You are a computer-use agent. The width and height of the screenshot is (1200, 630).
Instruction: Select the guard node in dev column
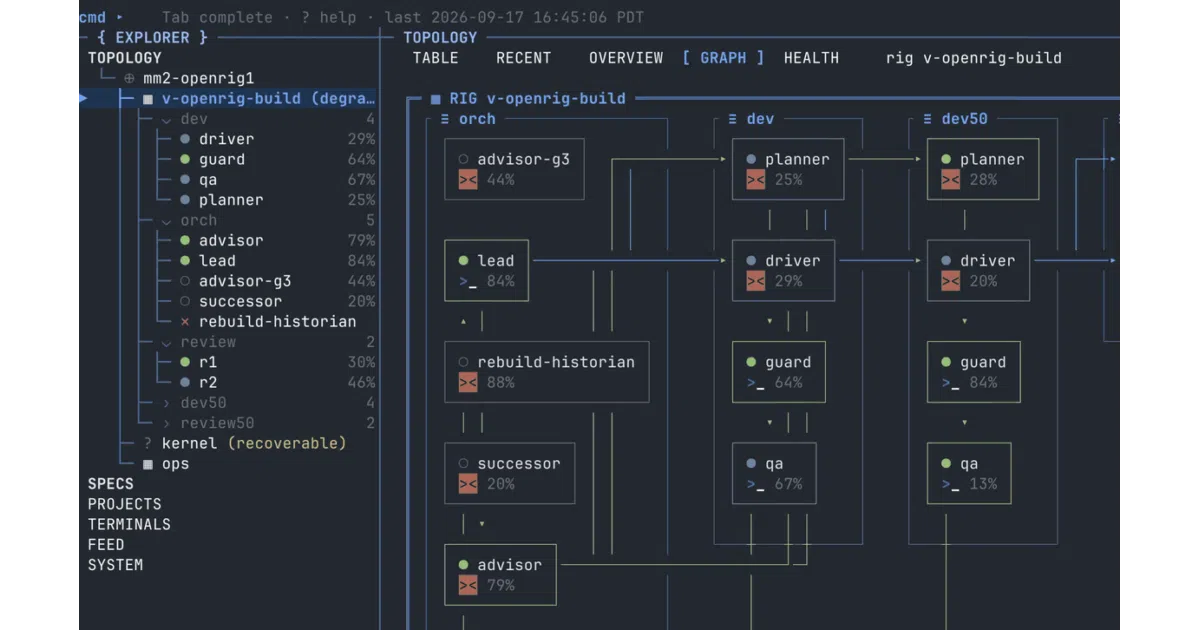coord(779,372)
